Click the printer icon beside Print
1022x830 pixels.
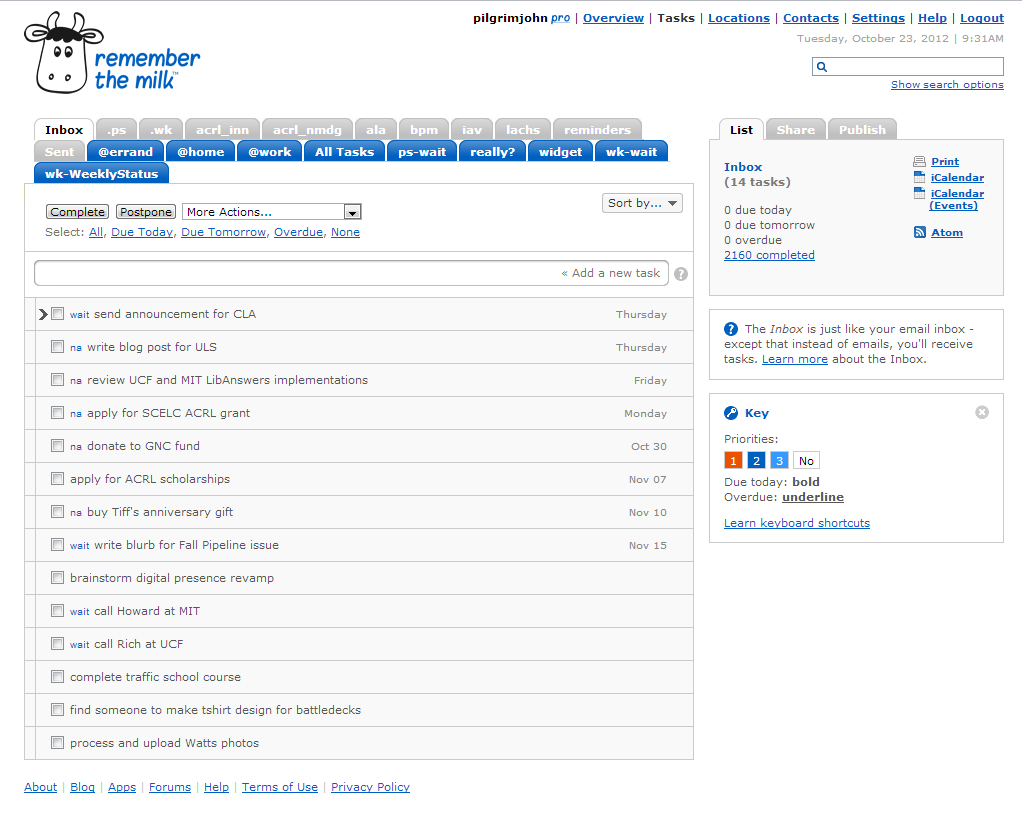click(x=919, y=161)
